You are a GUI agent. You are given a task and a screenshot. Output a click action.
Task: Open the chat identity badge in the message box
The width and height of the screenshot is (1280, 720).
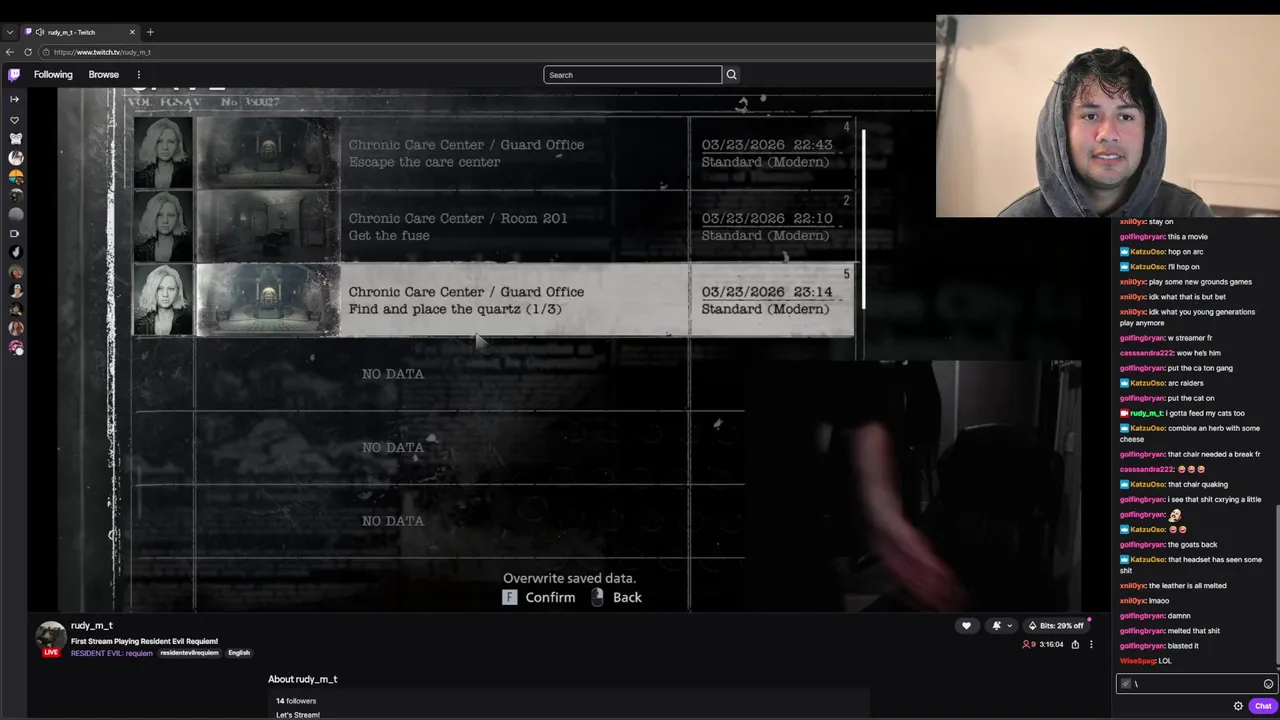click(x=1126, y=684)
